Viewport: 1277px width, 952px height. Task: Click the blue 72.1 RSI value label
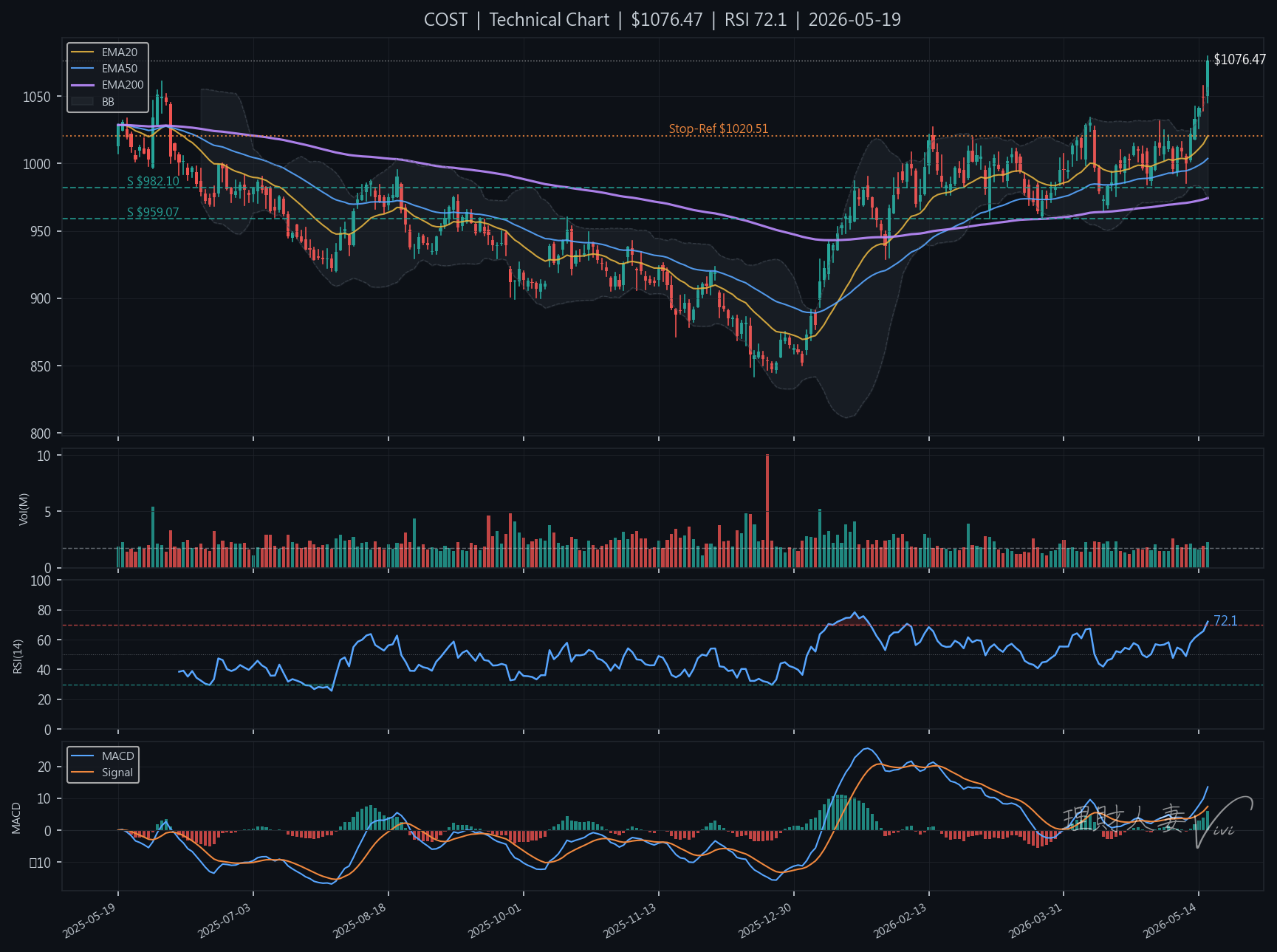pos(1225,621)
